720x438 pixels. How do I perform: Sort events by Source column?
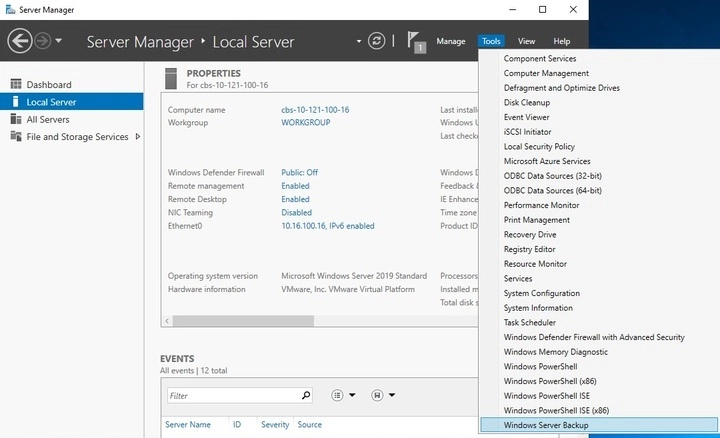pyautogui.click(x=309, y=425)
